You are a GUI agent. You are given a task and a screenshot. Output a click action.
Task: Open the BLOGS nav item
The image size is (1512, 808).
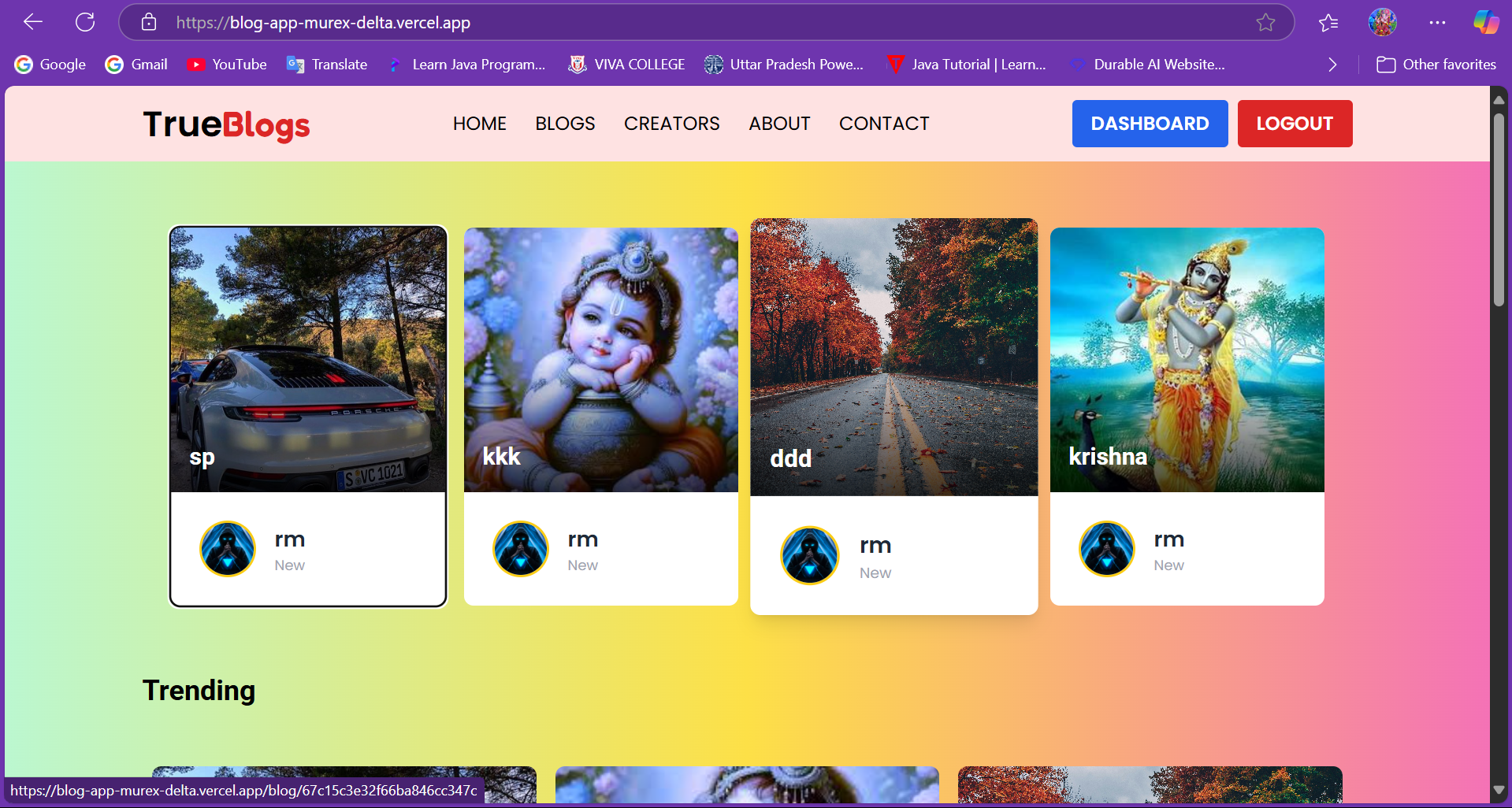pos(565,124)
